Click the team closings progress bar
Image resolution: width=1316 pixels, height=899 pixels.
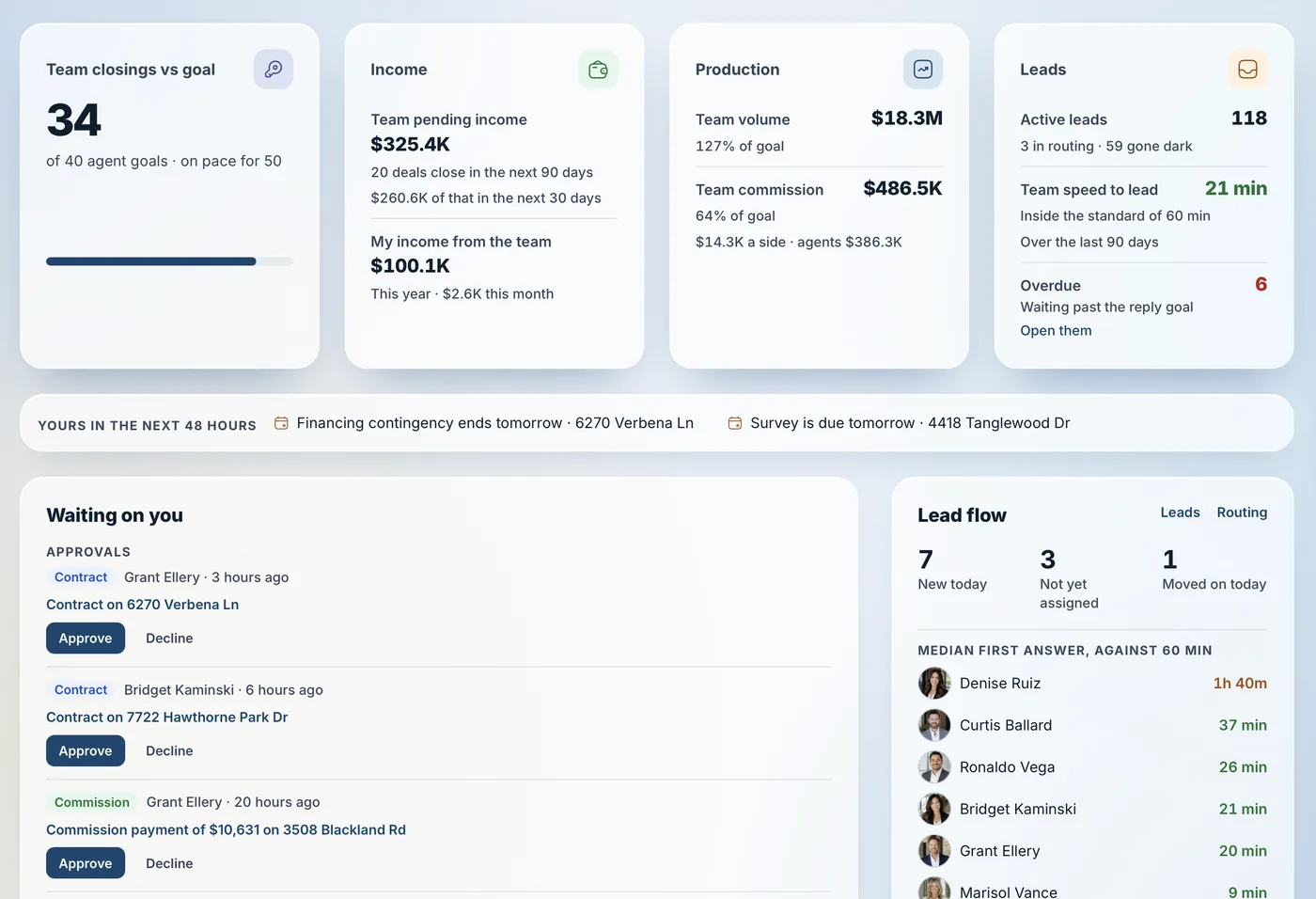(170, 261)
